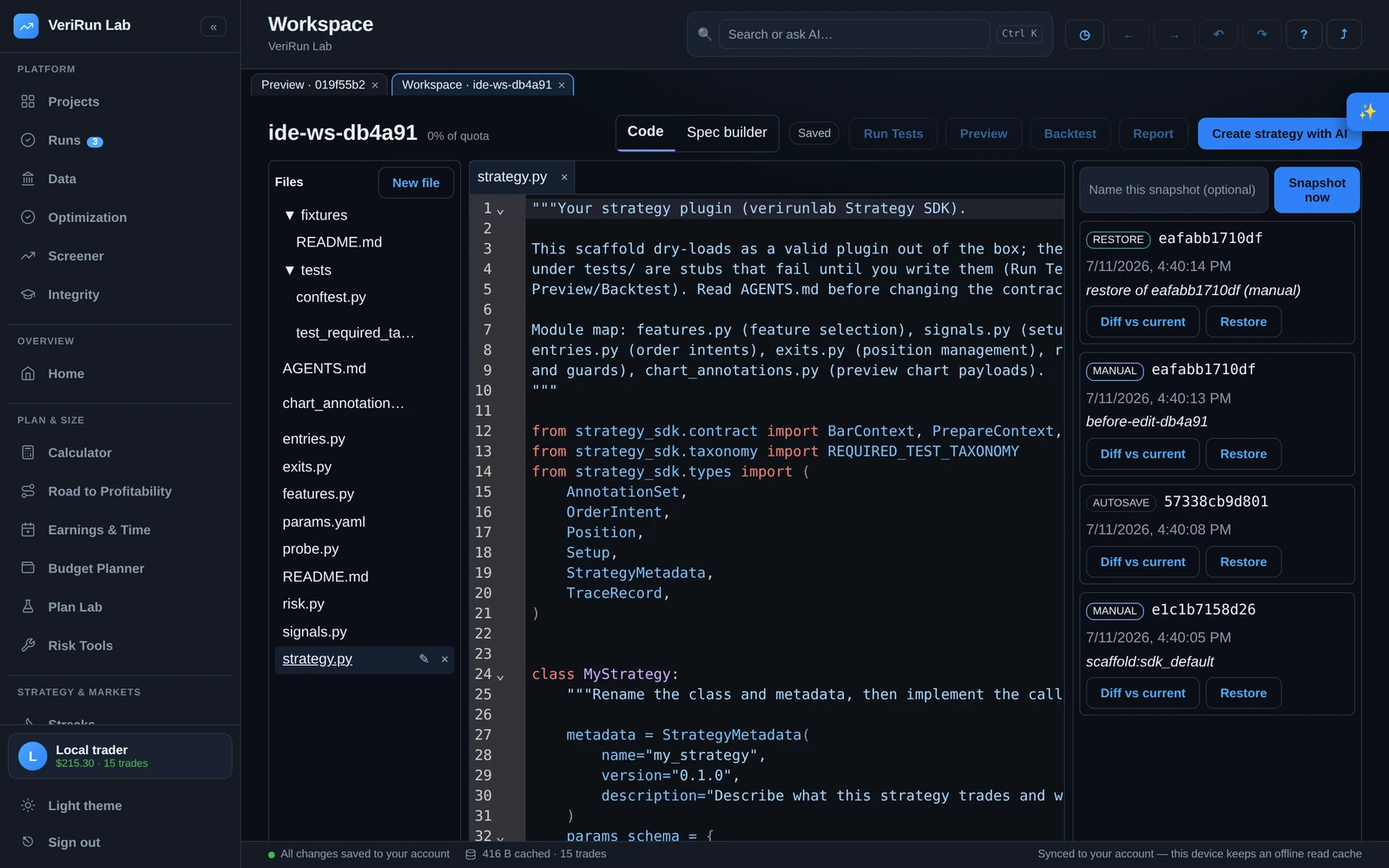Click Sign out
The width and height of the screenshot is (1389, 868).
[x=120, y=842]
